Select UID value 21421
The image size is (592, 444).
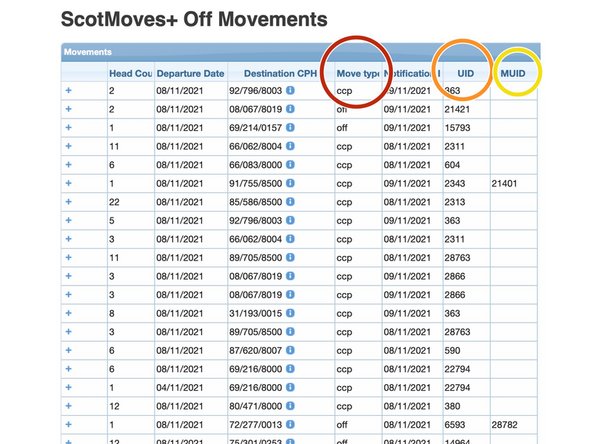coord(457,109)
